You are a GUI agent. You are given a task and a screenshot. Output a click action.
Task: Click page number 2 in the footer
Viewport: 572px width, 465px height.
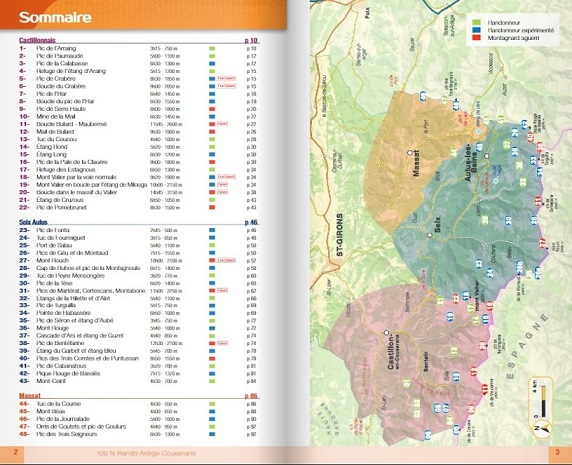pos(15,452)
